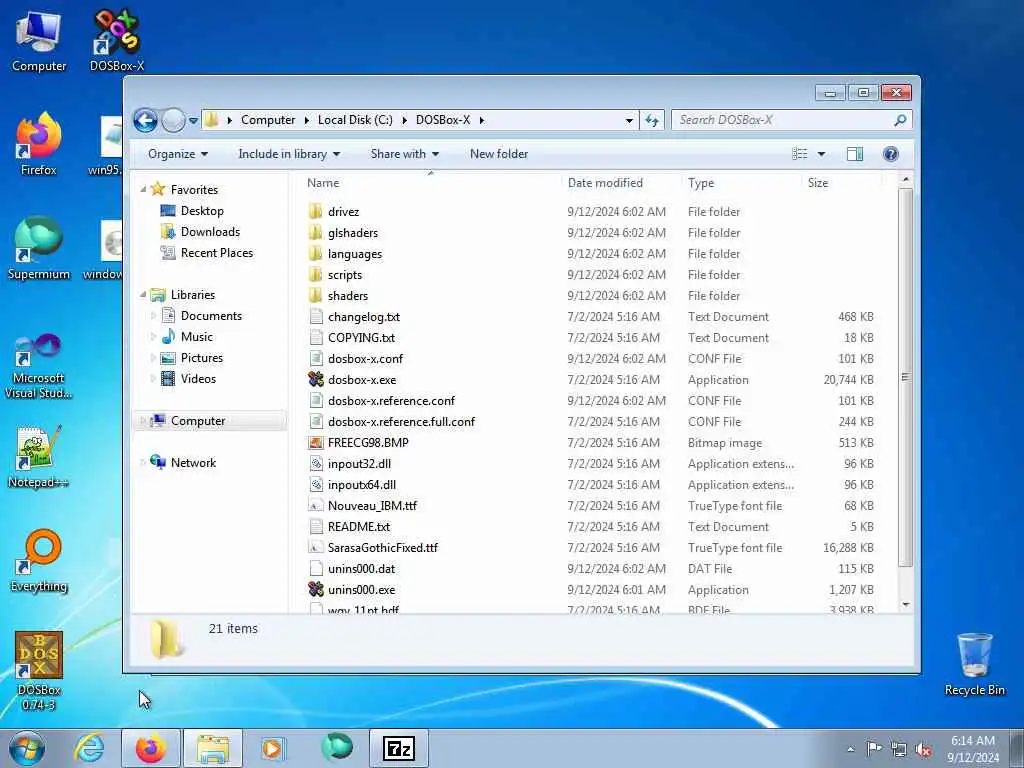
Task: Open the Organize menu
Action: (x=178, y=154)
